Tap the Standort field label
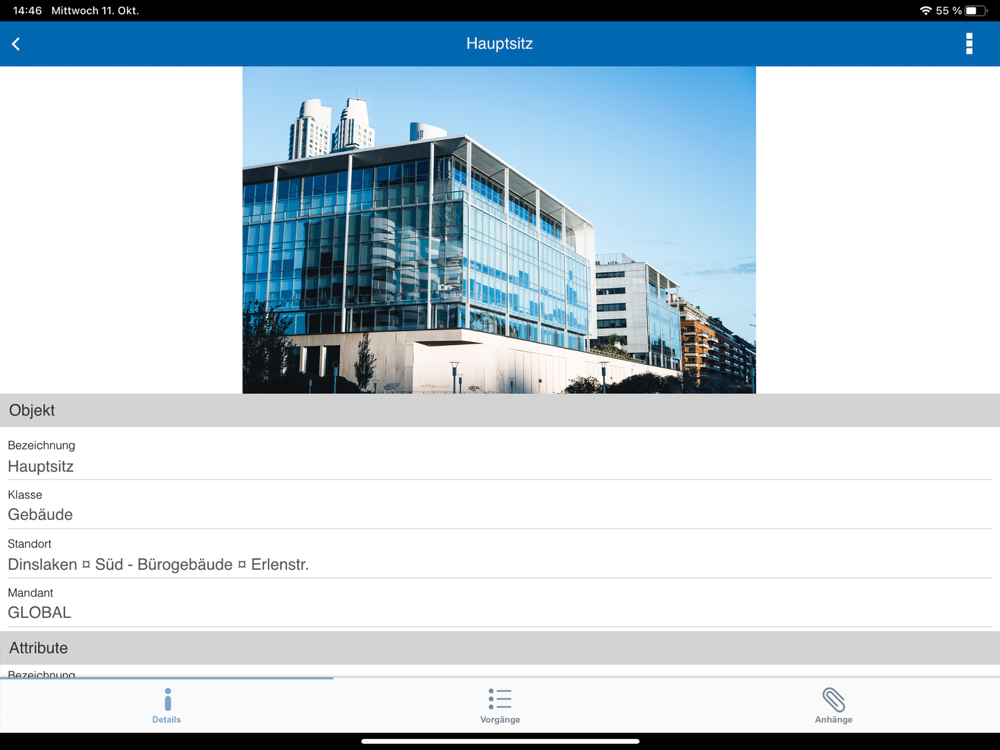Viewport: 1000px width, 750px height. [29, 544]
